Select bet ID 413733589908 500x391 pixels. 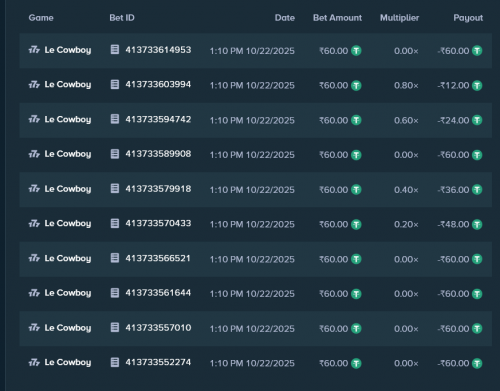coord(158,154)
